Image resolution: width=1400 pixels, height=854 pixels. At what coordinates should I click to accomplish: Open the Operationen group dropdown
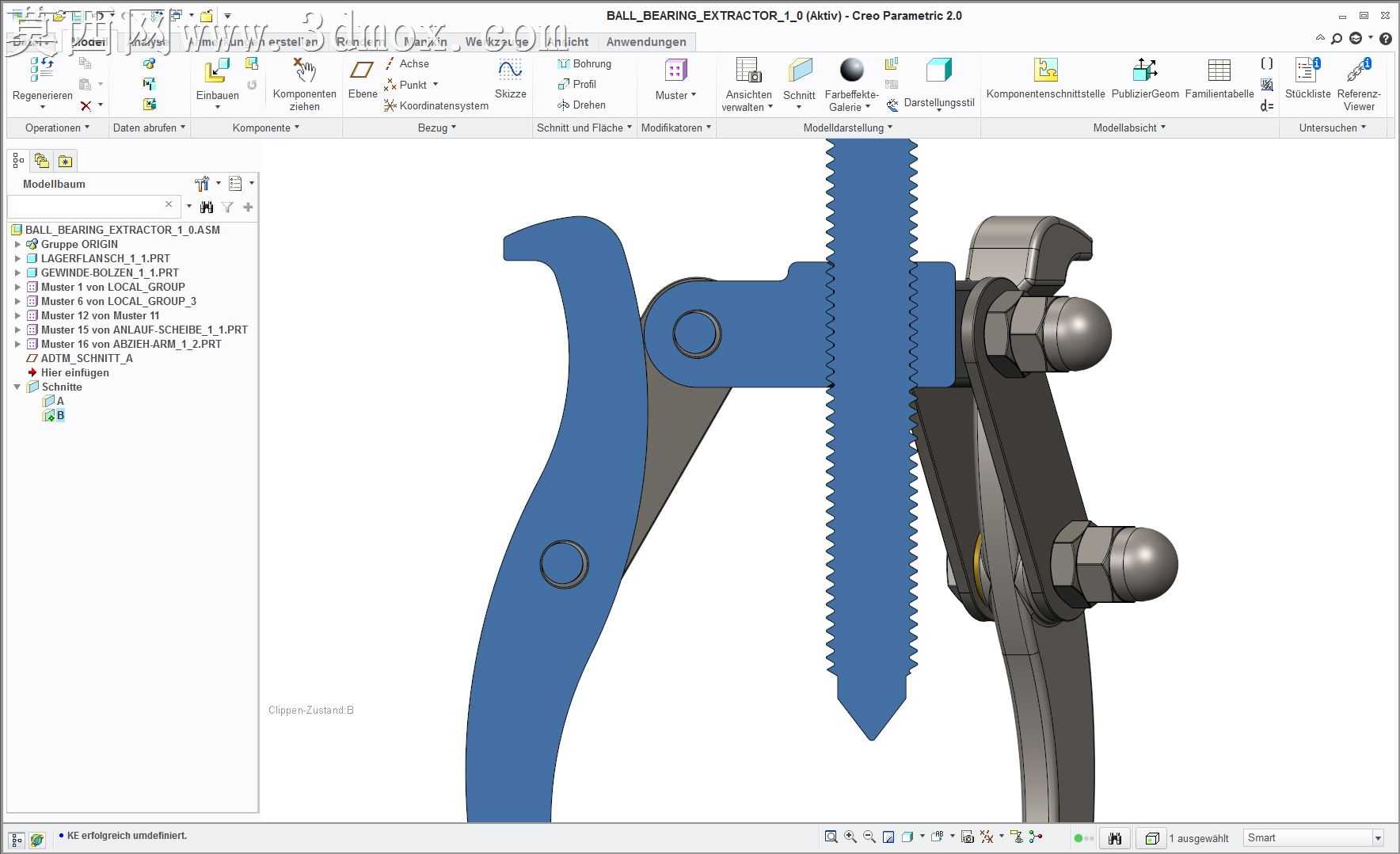[57, 128]
